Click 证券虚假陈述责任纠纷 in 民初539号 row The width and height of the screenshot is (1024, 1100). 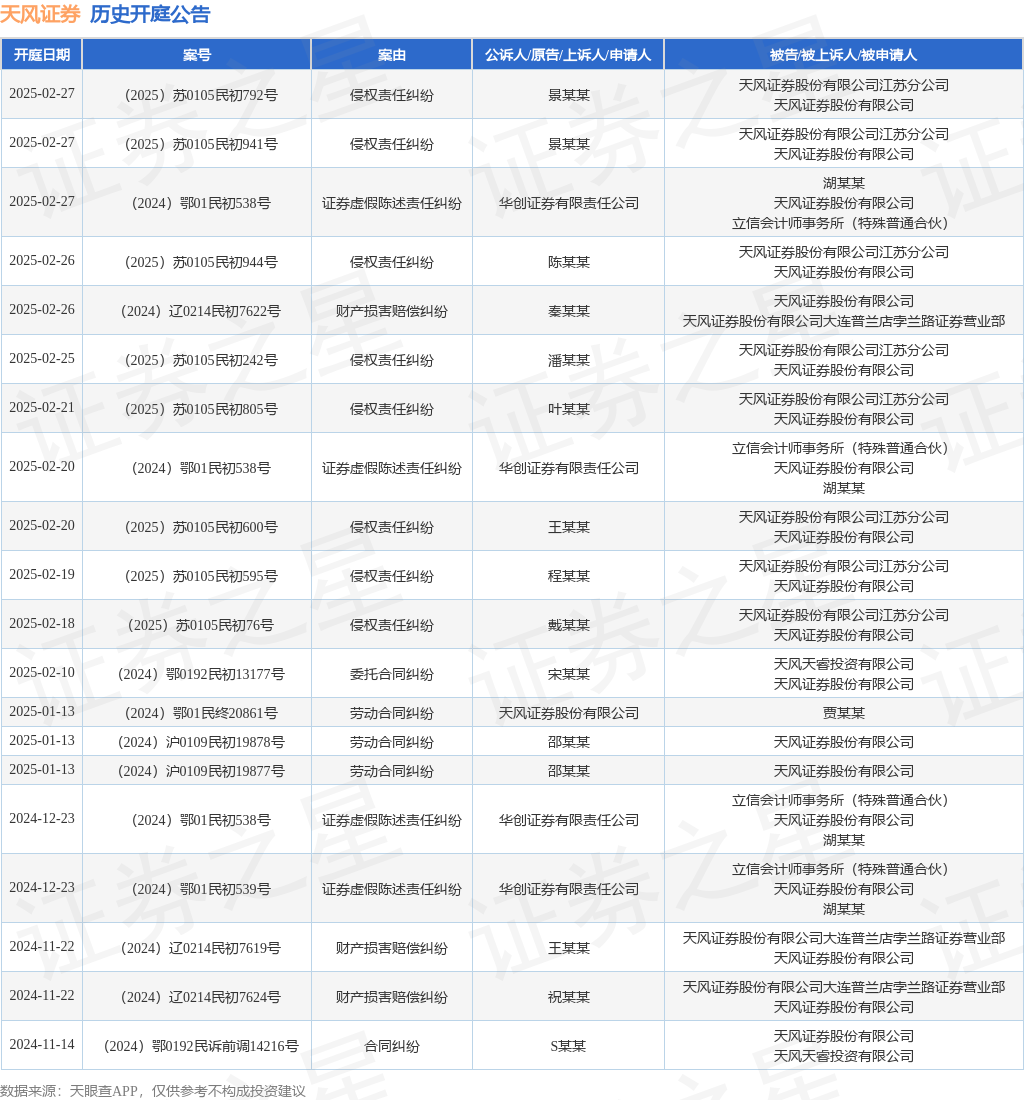391,889
